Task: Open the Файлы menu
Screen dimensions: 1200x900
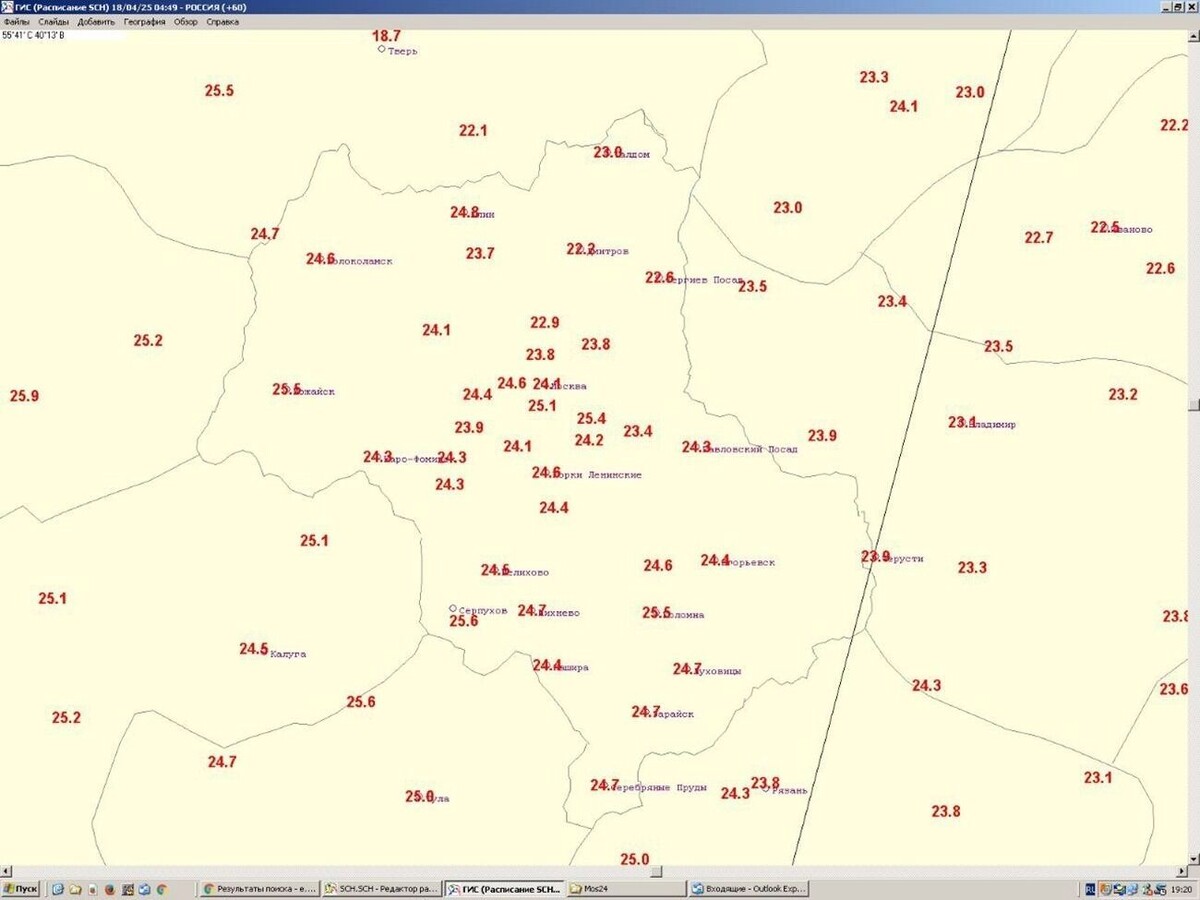Action: 16,21
